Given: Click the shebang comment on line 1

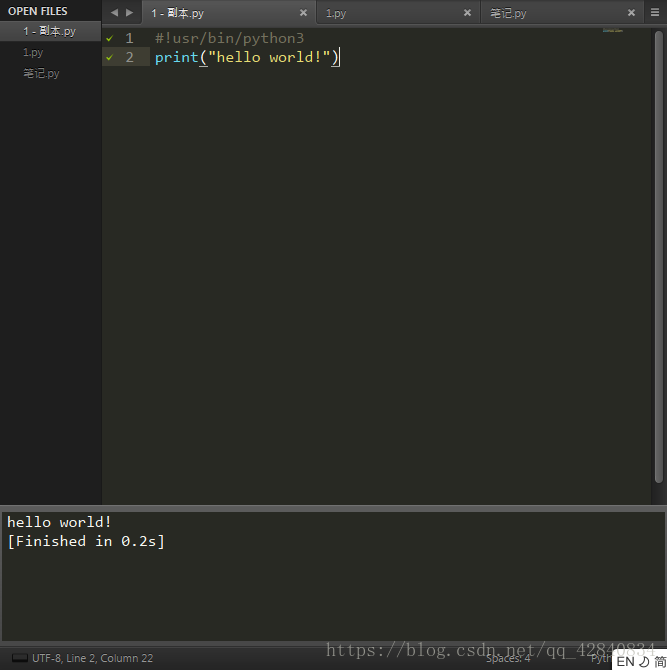Looking at the screenshot, I should pyautogui.click(x=229, y=38).
